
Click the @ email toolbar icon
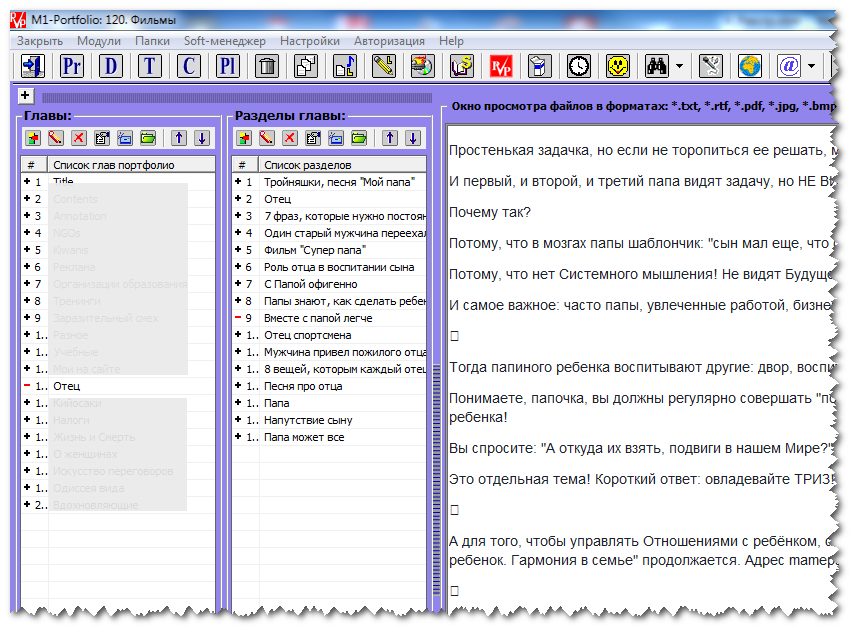coord(789,67)
